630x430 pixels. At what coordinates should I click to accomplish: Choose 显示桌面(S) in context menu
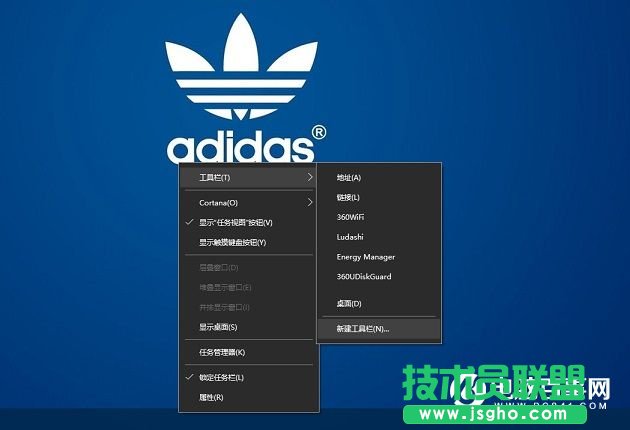coord(248,327)
